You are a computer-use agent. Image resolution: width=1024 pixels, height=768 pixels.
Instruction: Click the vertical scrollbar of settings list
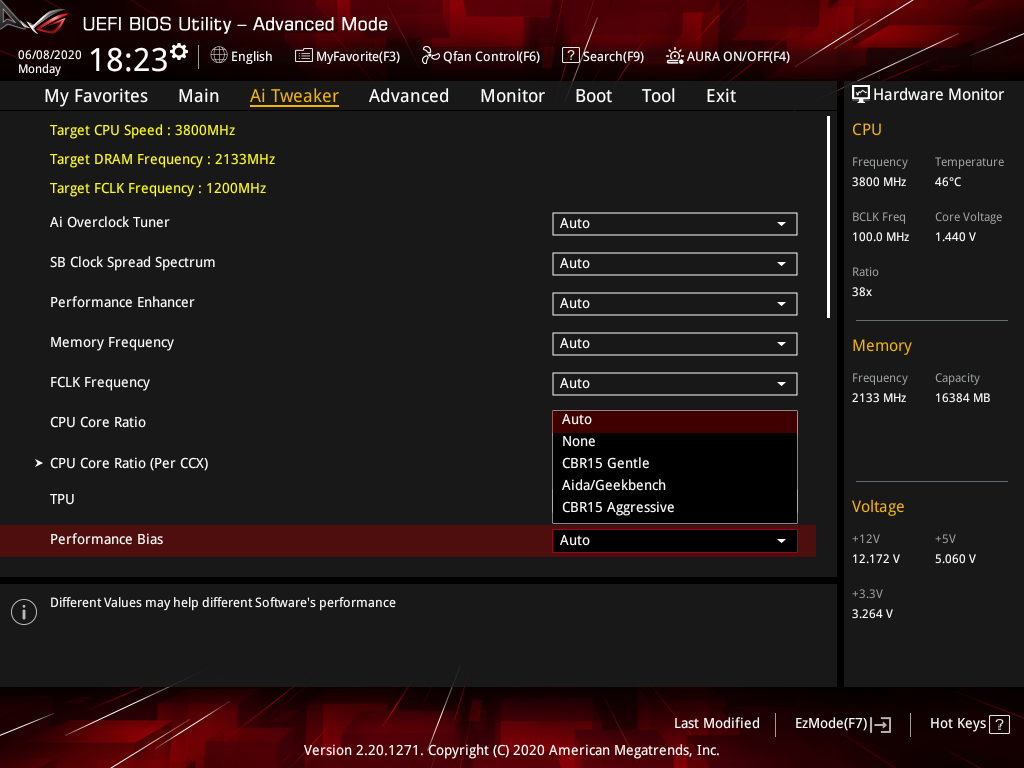828,217
